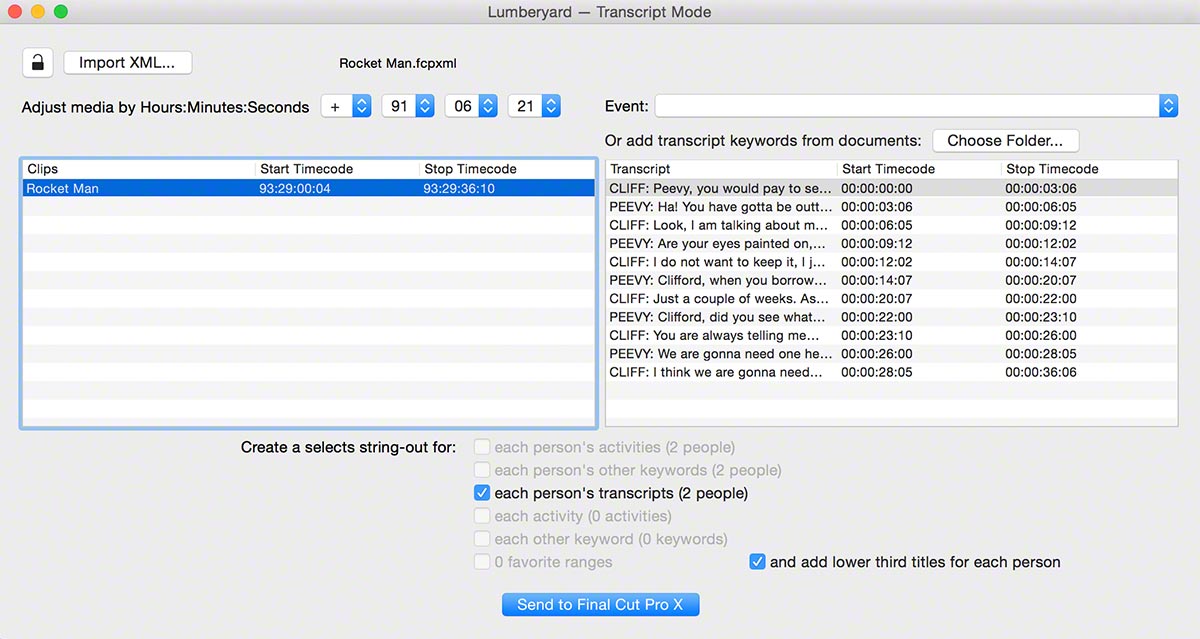Click Stop Timecode header in Transcript table

(1090, 169)
